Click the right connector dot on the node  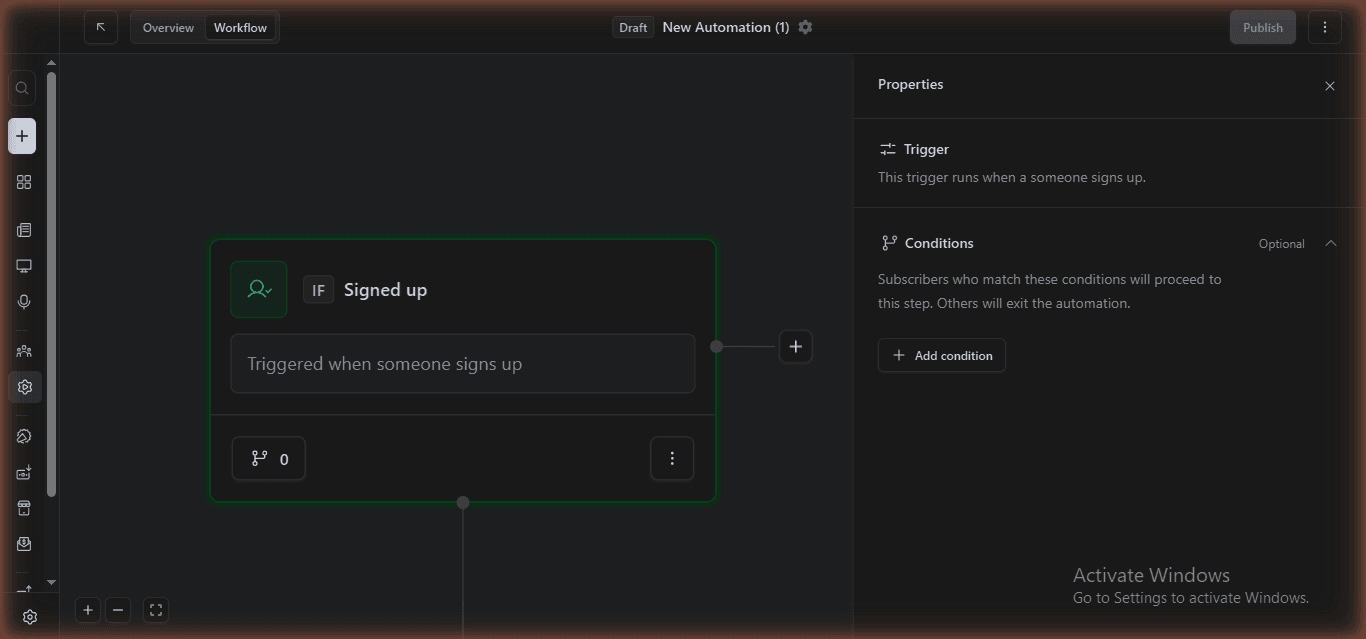click(716, 347)
